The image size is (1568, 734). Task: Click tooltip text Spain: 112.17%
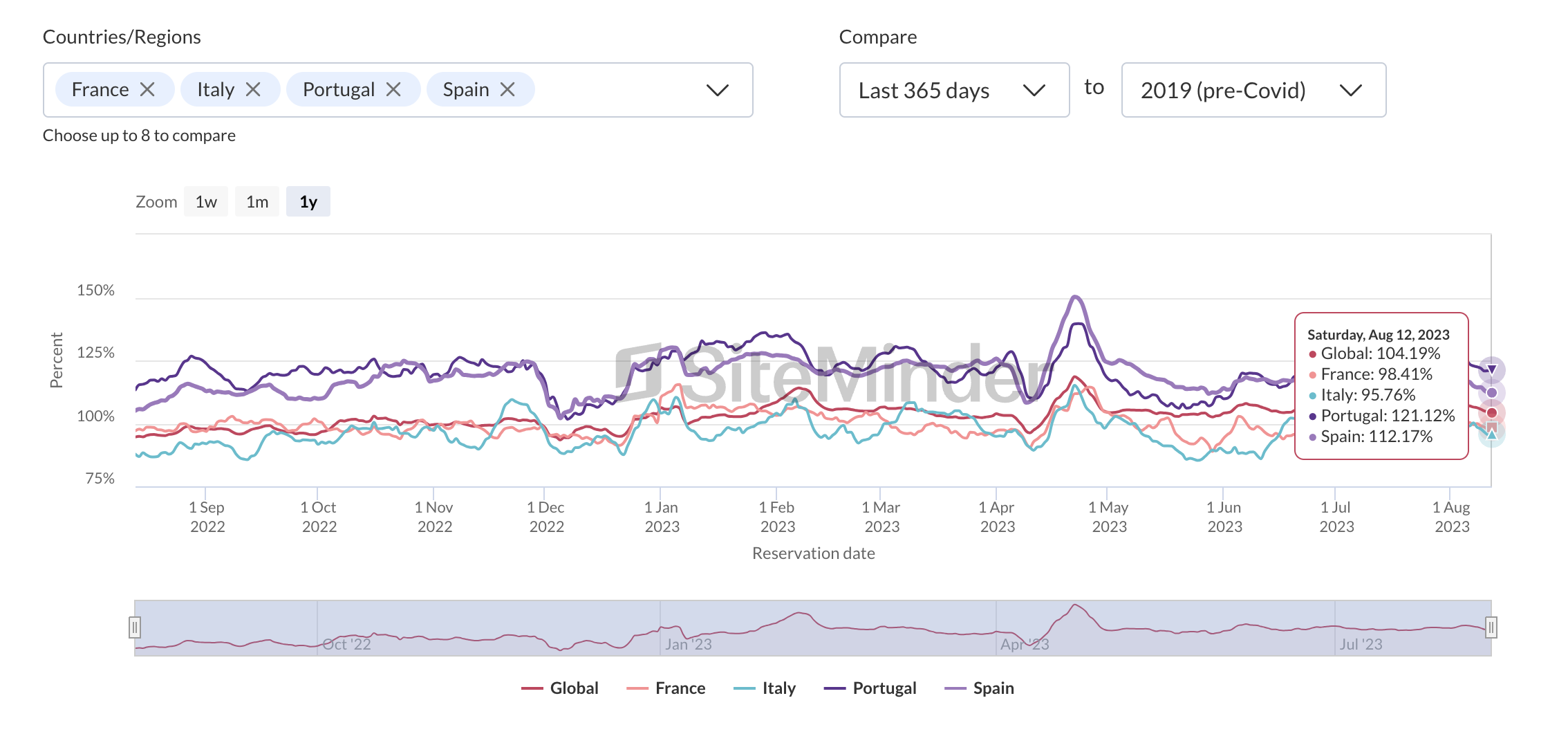pyautogui.click(x=1376, y=437)
